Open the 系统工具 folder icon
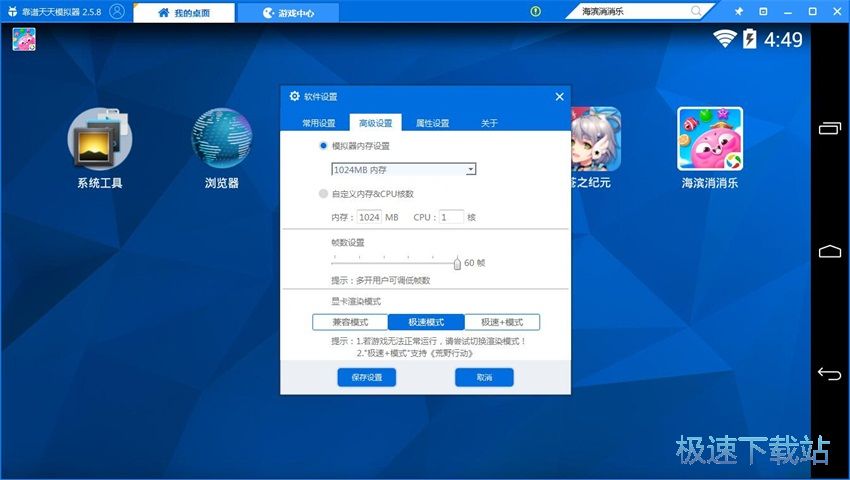The image size is (850, 480). pyautogui.click(x=100, y=139)
